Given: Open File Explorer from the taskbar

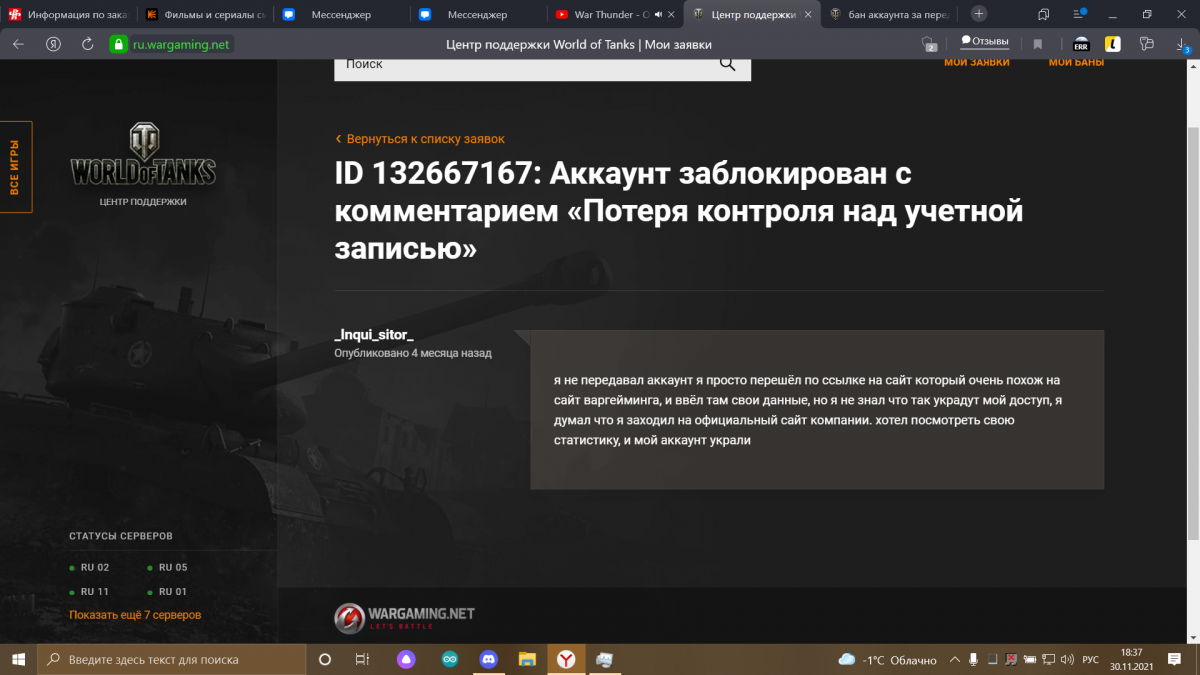Looking at the screenshot, I should (527, 659).
